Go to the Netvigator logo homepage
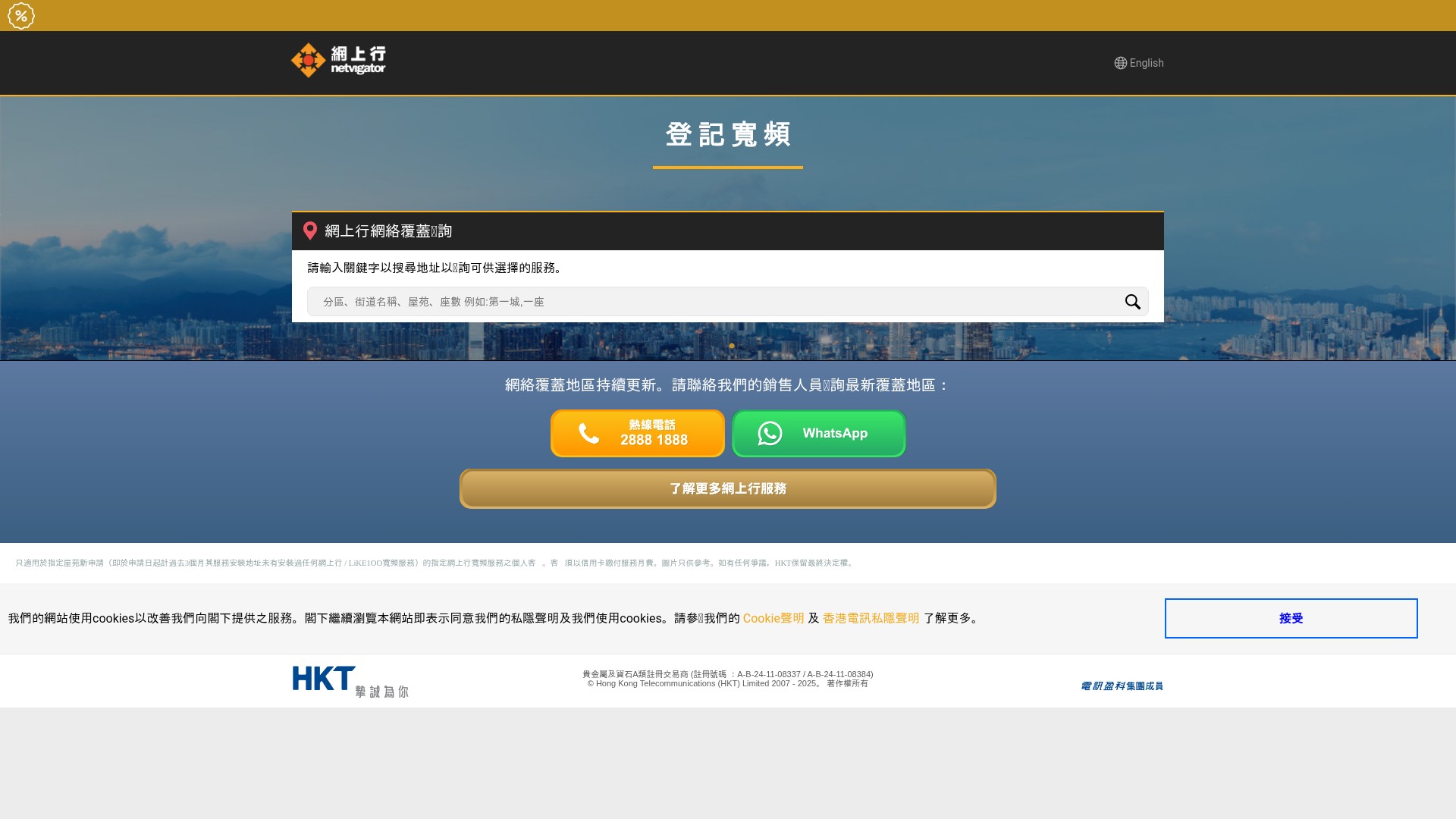The height and width of the screenshot is (819, 1456). click(x=339, y=61)
